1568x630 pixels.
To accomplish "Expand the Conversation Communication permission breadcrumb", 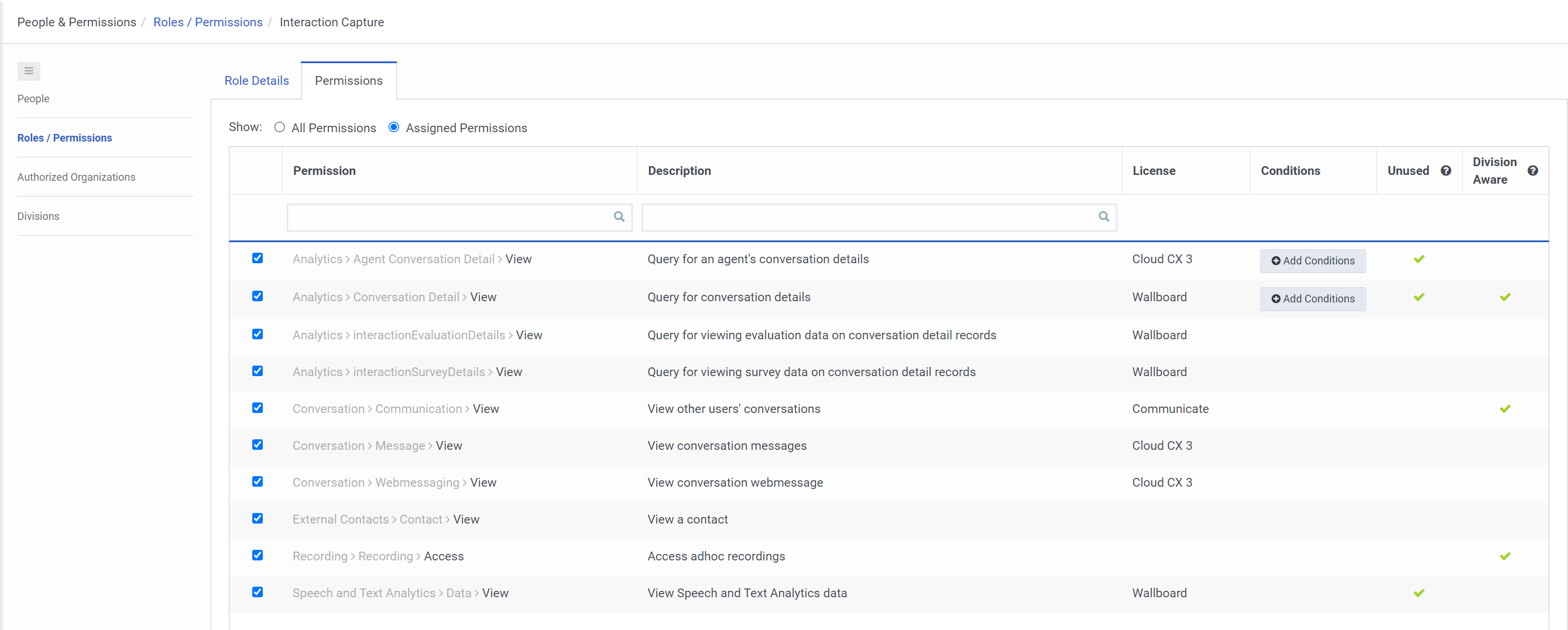I will click(x=418, y=409).
